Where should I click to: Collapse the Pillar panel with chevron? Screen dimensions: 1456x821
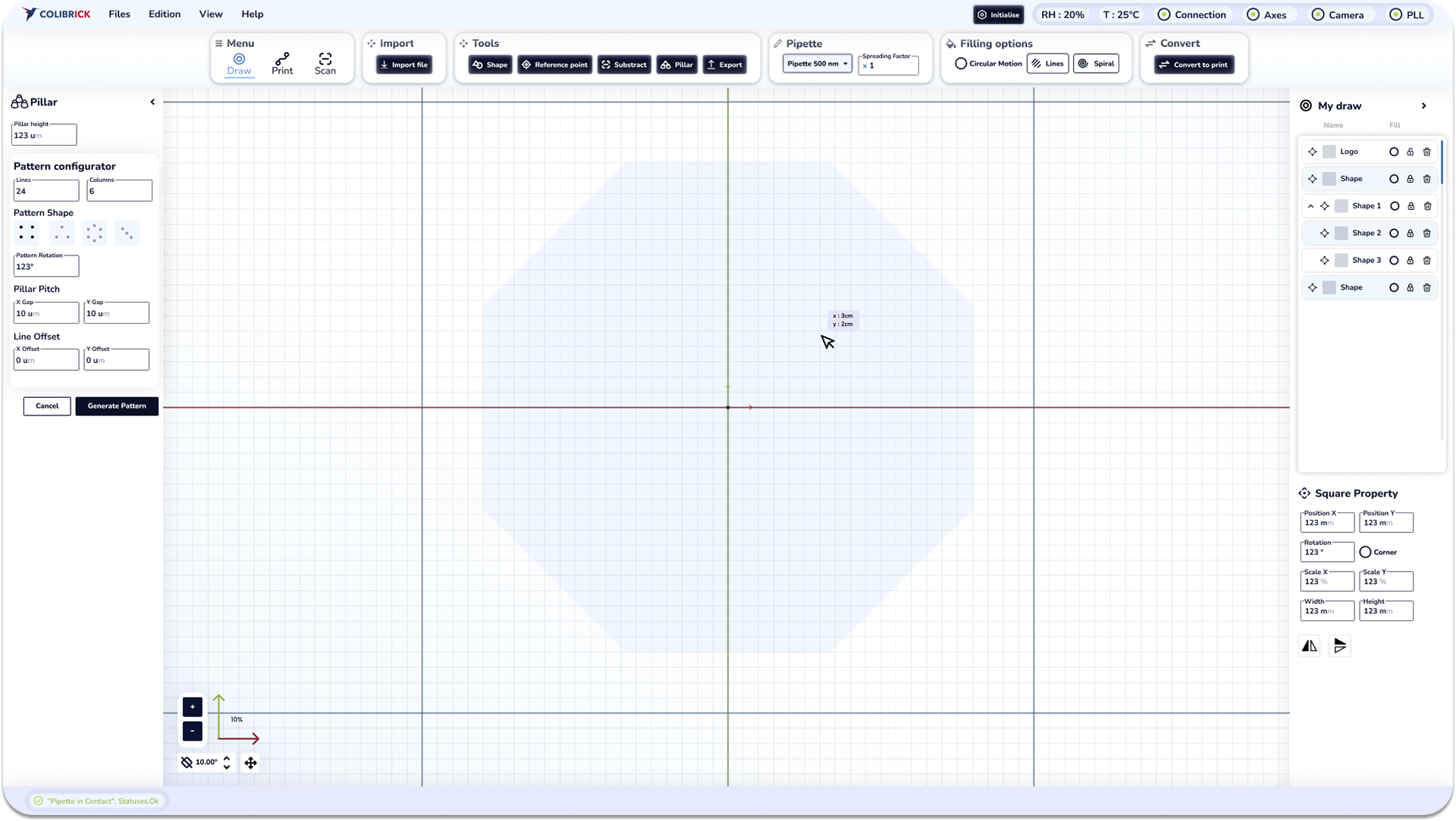(152, 102)
